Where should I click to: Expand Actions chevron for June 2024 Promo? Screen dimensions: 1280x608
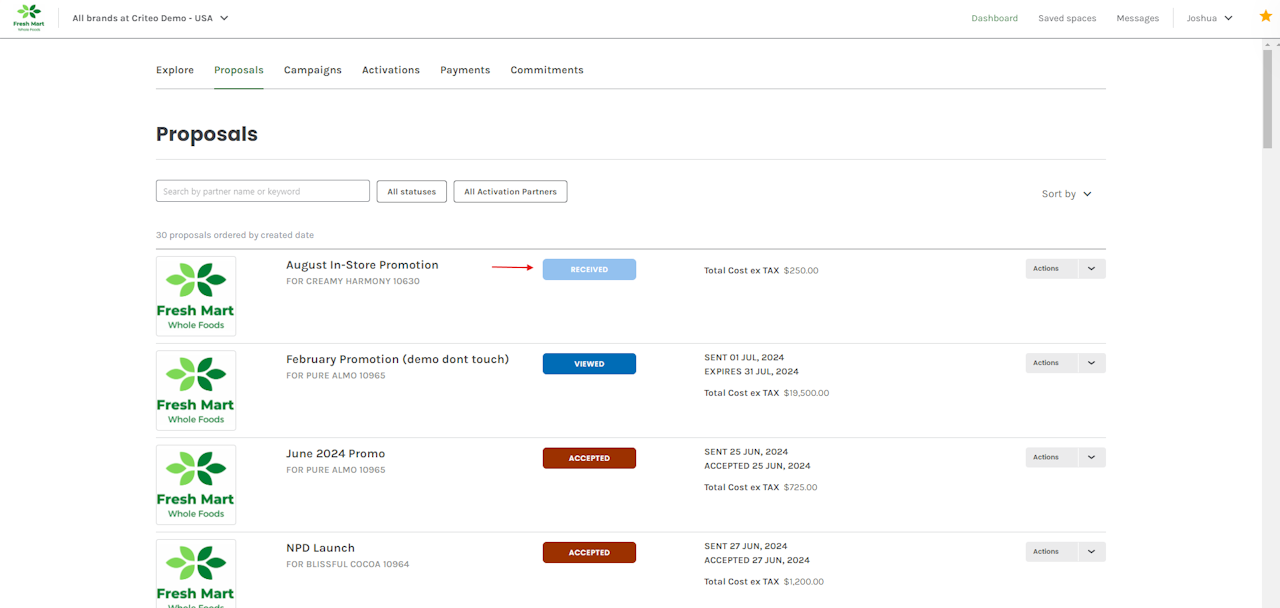tap(1092, 457)
